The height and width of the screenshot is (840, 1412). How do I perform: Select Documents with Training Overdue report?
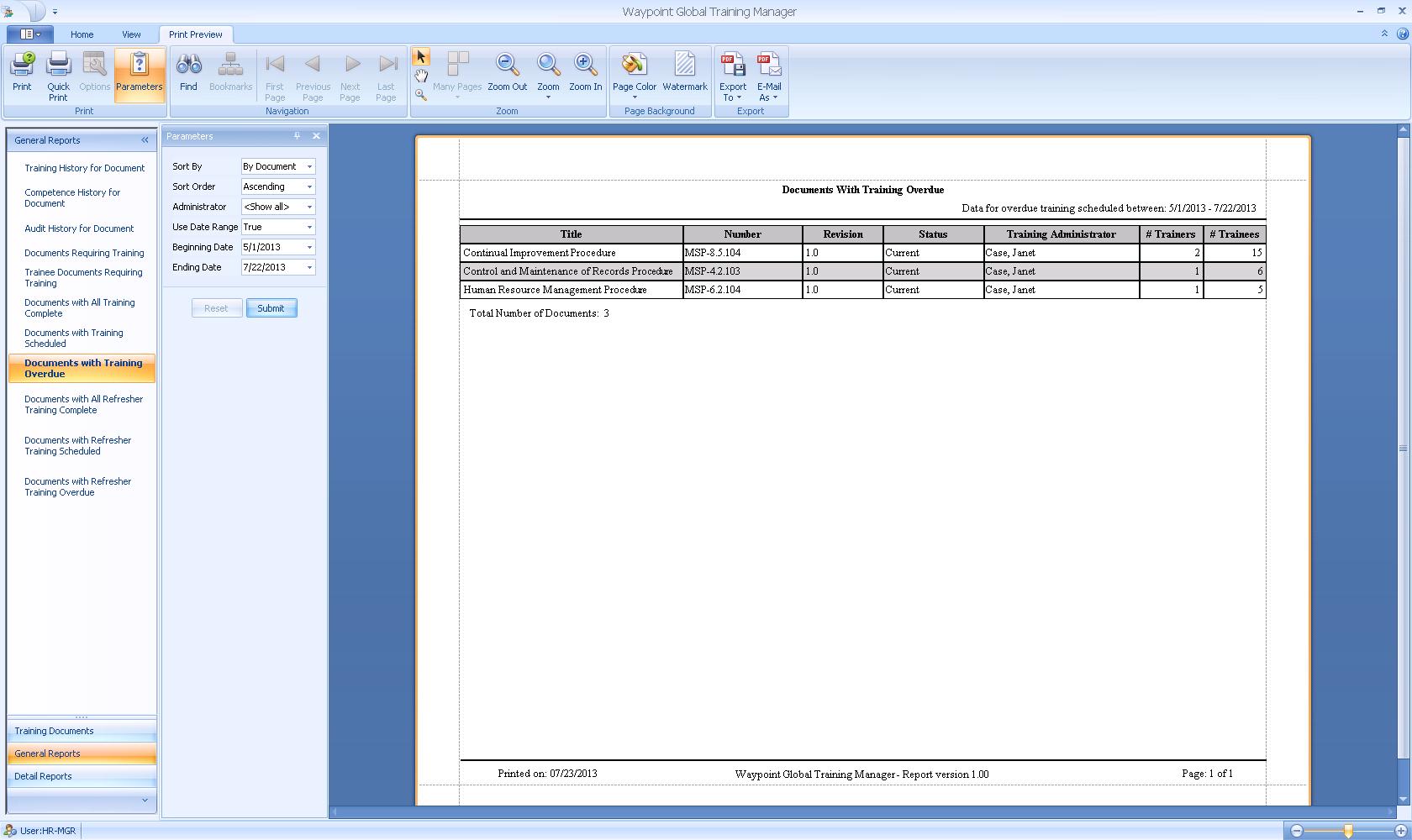(x=82, y=369)
